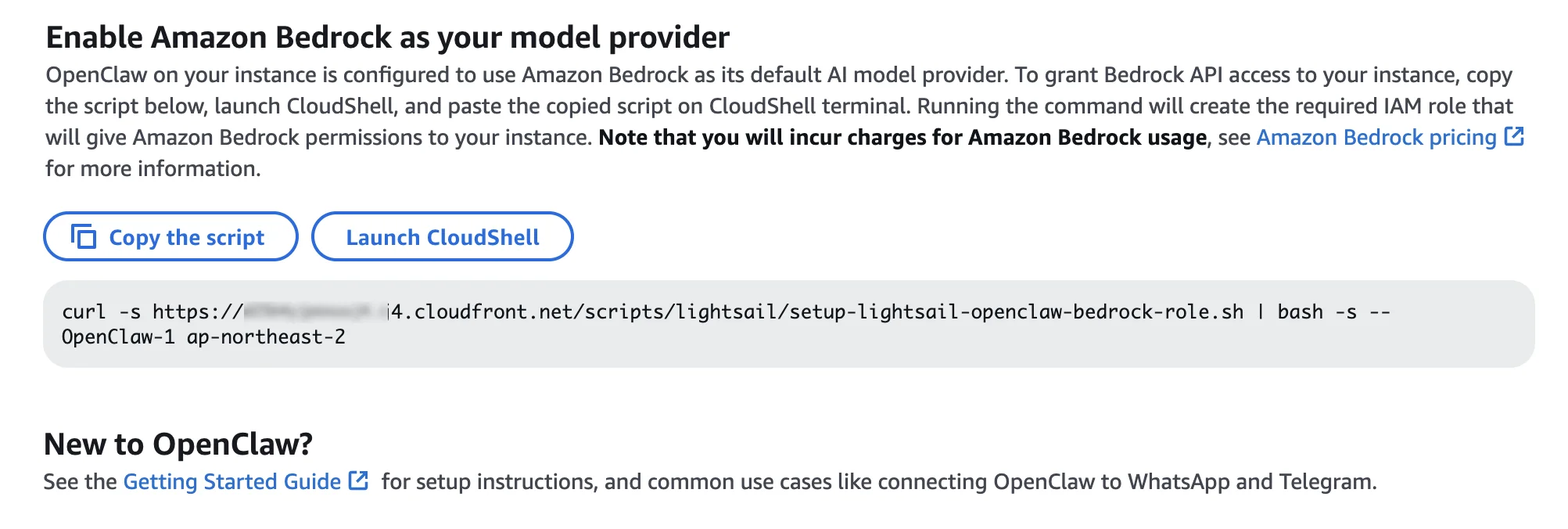Click the Enable Amazon Bedrock heading

pos(387,38)
